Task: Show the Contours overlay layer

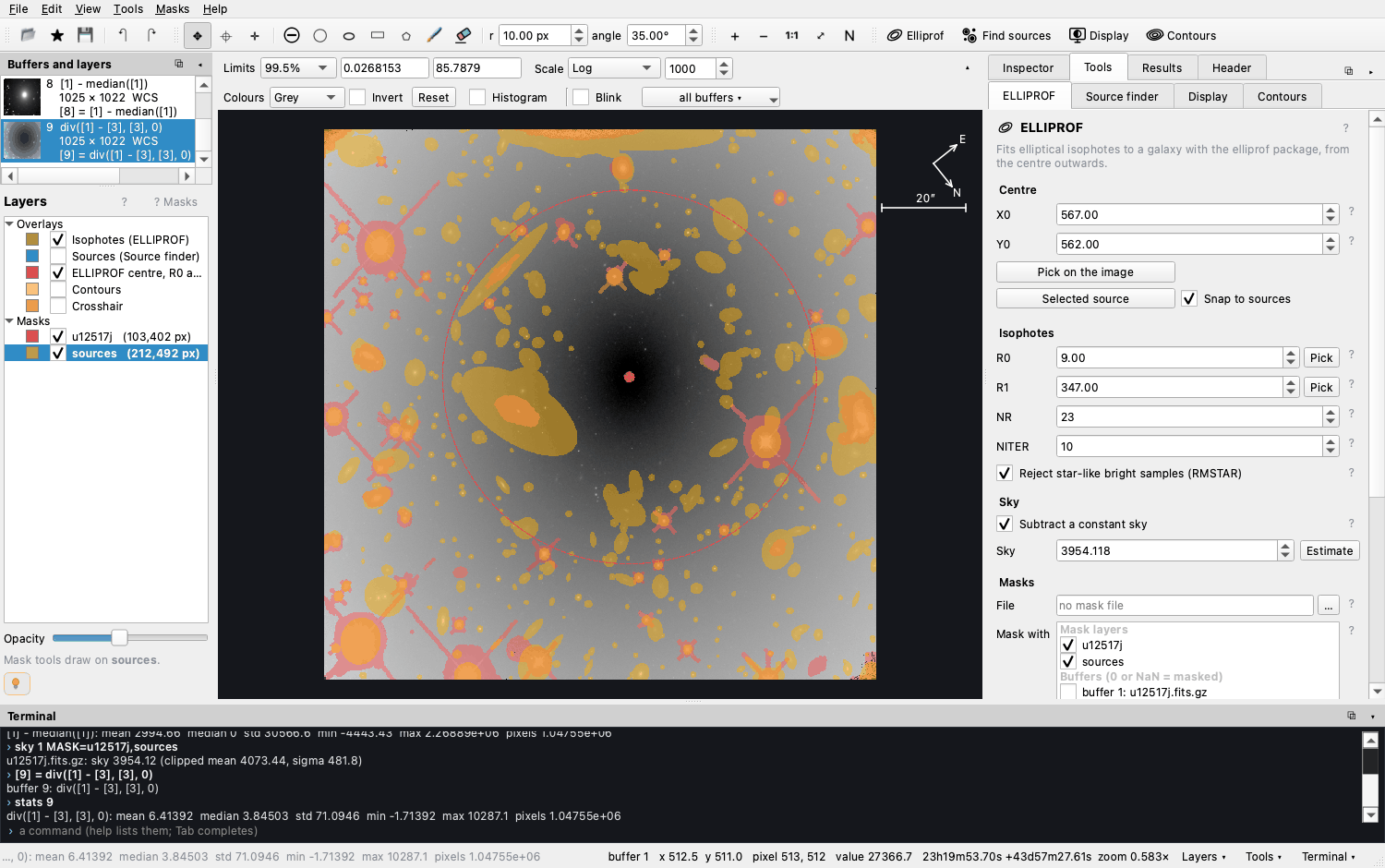Action: (58, 290)
